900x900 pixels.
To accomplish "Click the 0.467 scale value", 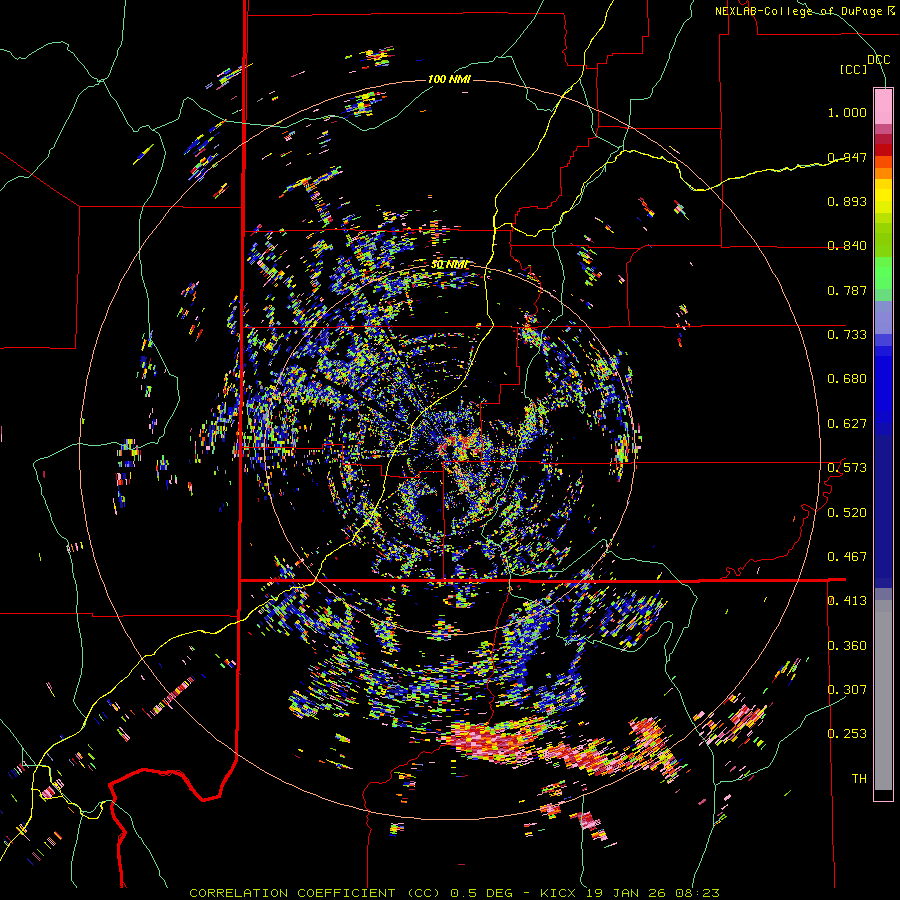I will pyautogui.click(x=847, y=557).
